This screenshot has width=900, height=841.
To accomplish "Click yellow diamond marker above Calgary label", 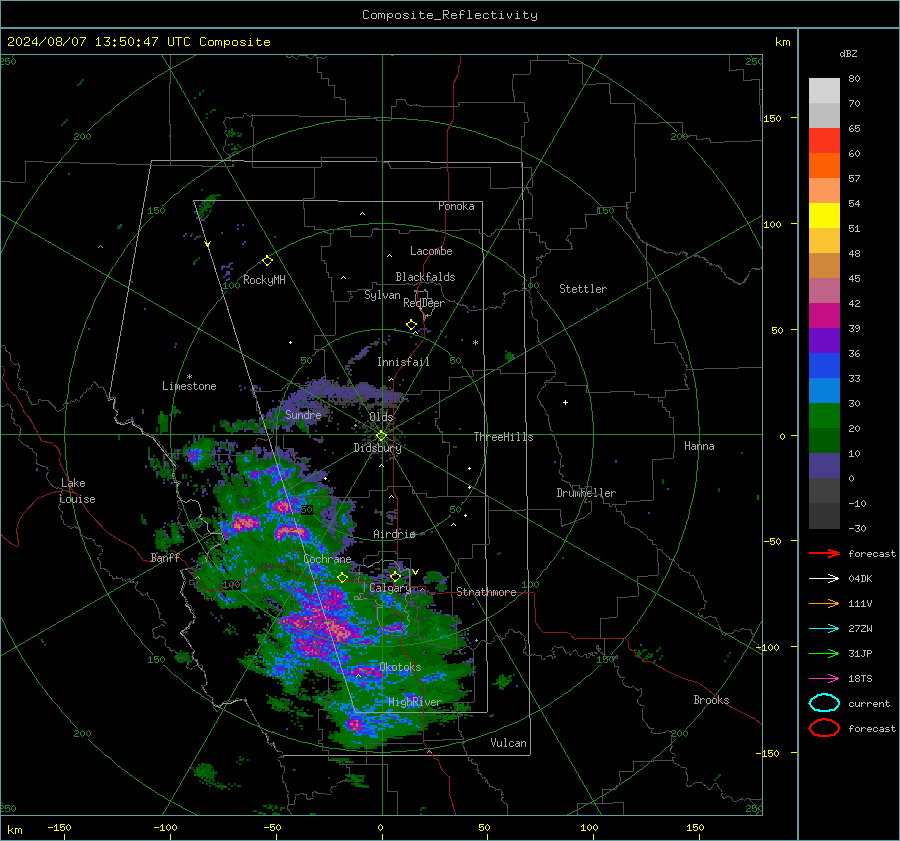I will (x=395, y=576).
